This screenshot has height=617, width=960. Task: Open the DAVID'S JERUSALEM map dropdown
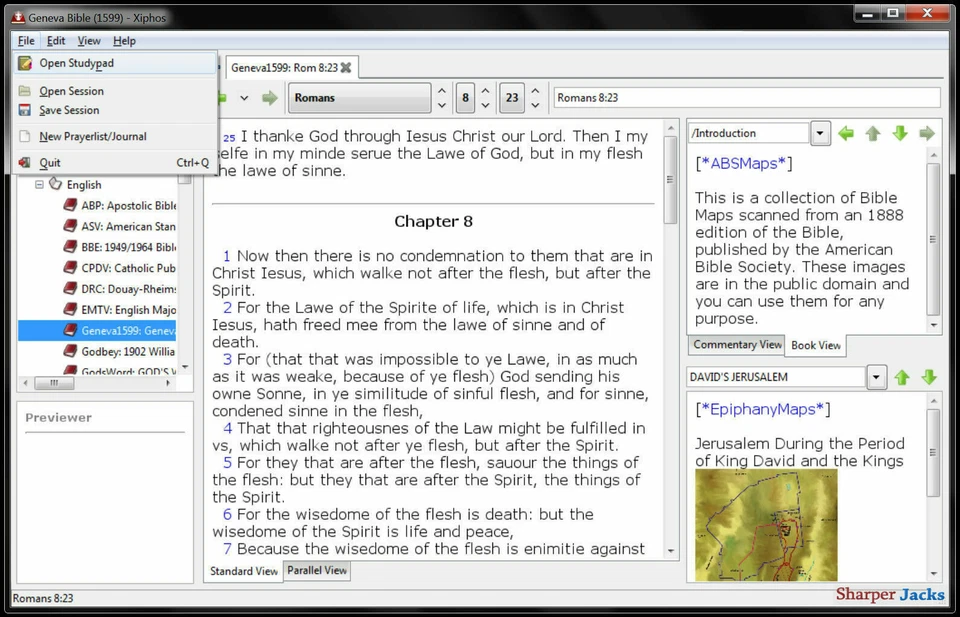877,377
